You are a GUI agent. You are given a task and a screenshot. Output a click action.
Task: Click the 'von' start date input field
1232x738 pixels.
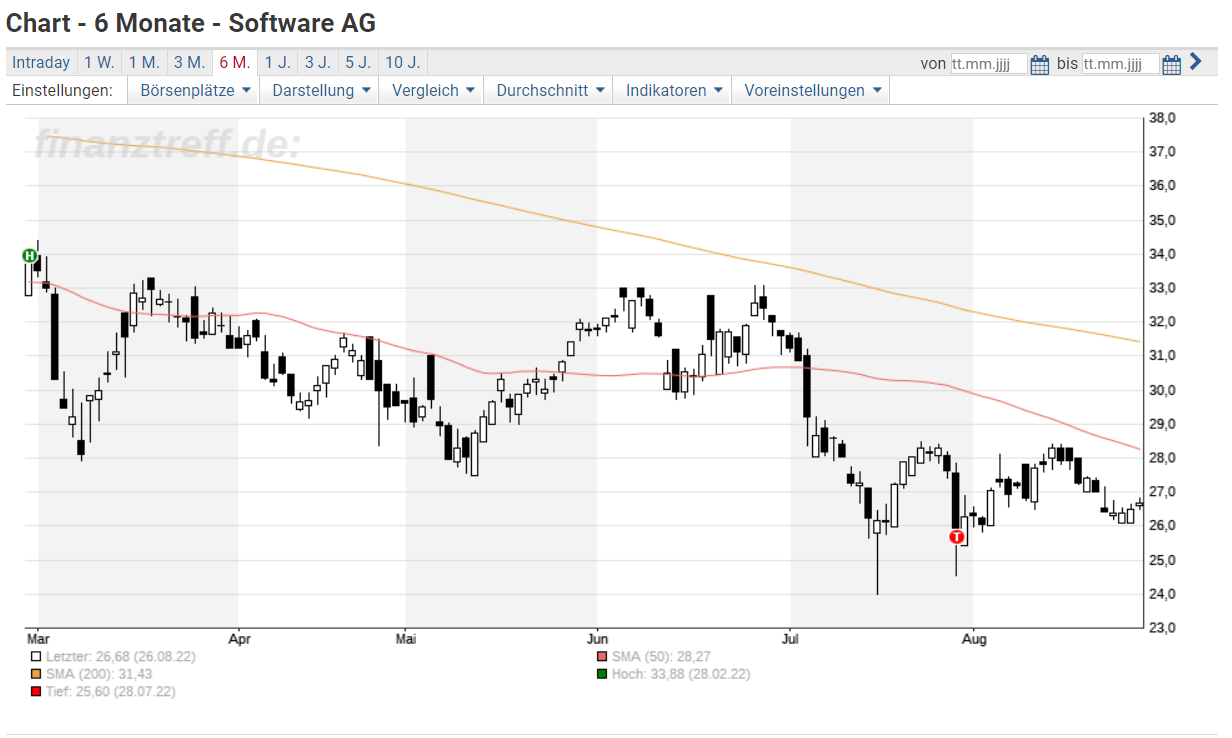[988, 64]
